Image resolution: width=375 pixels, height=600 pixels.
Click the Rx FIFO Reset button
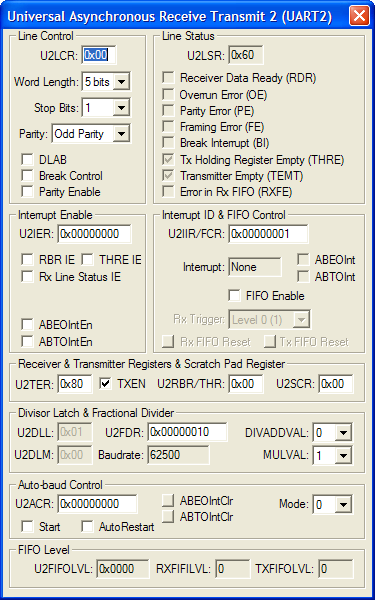(x=168, y=341)
